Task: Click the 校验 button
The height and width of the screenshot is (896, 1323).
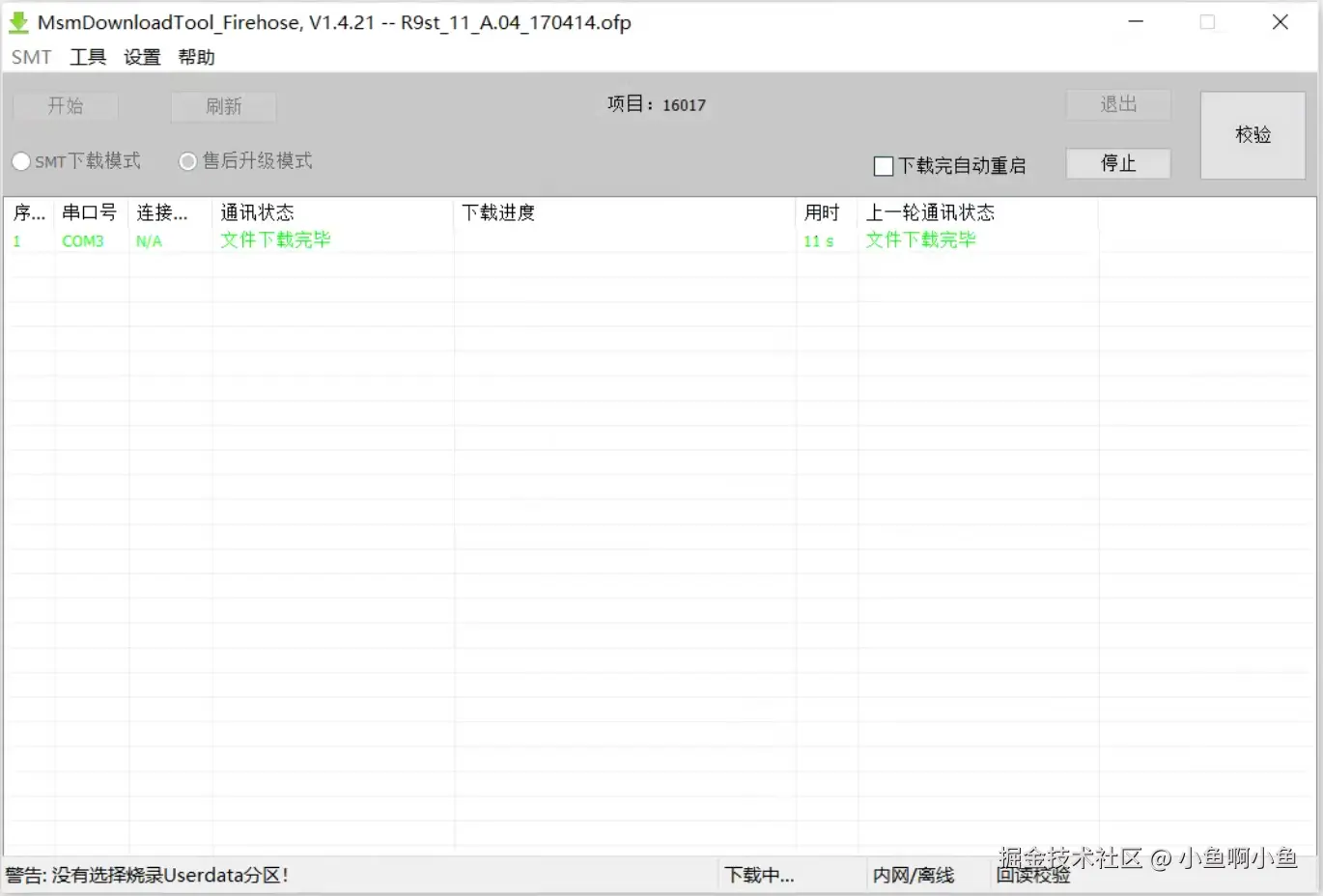Action: click(1253, 135)
